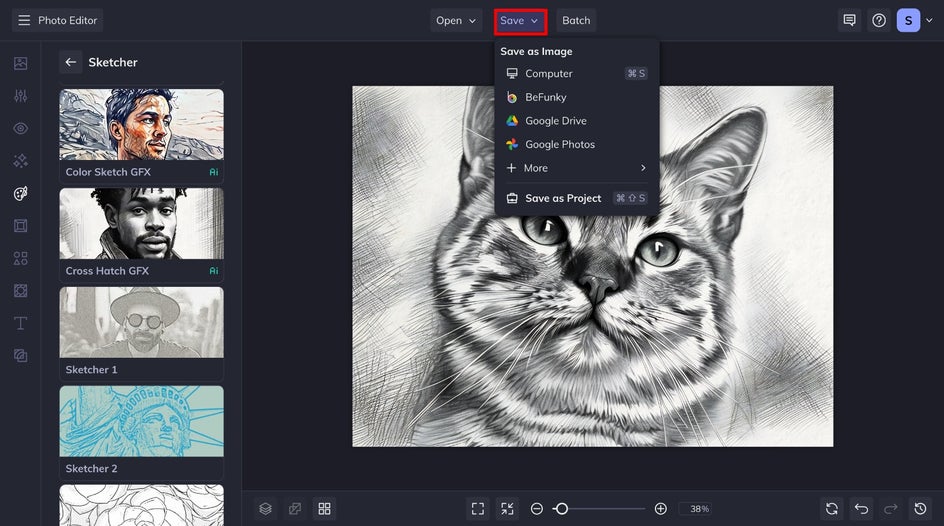Open the Effects sparkles icon
The width and height of the screenshot is (944, 526).
pos(20,161)
